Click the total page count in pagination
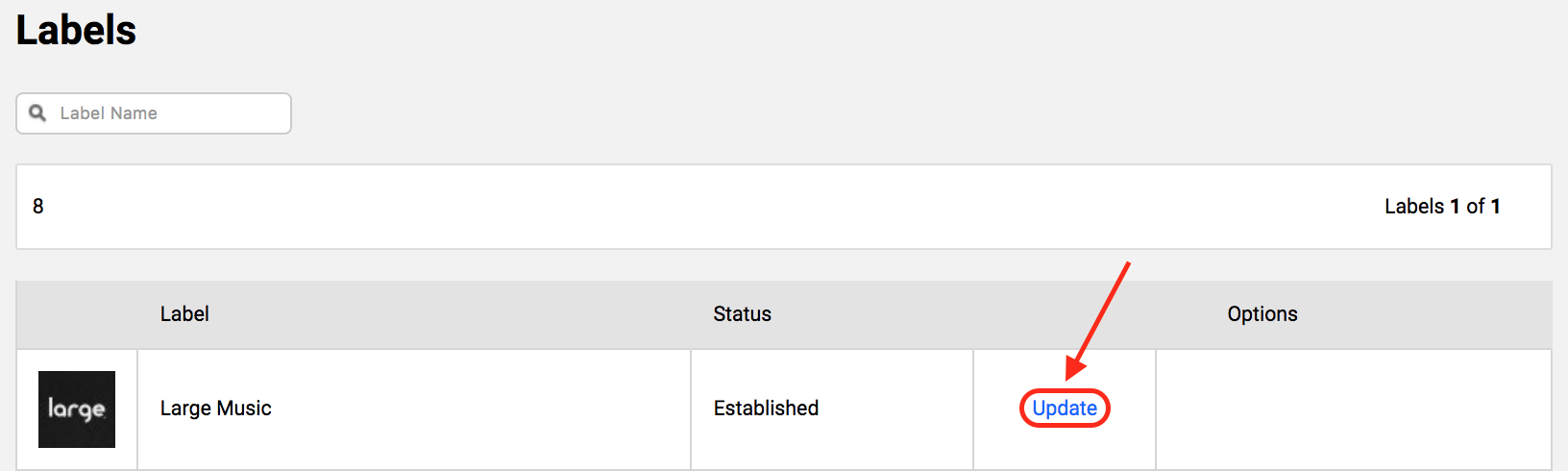Screen dimensions: 1568x471 [x=1495, y=207]
